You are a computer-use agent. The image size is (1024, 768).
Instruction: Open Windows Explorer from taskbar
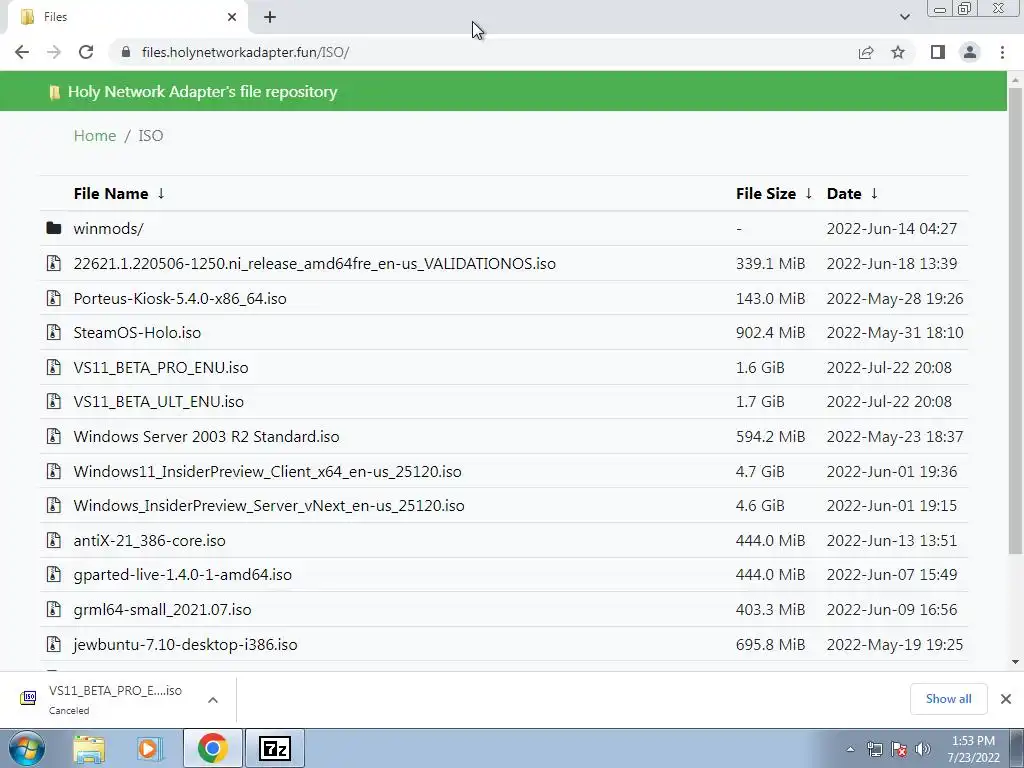[x=89, y=748]
